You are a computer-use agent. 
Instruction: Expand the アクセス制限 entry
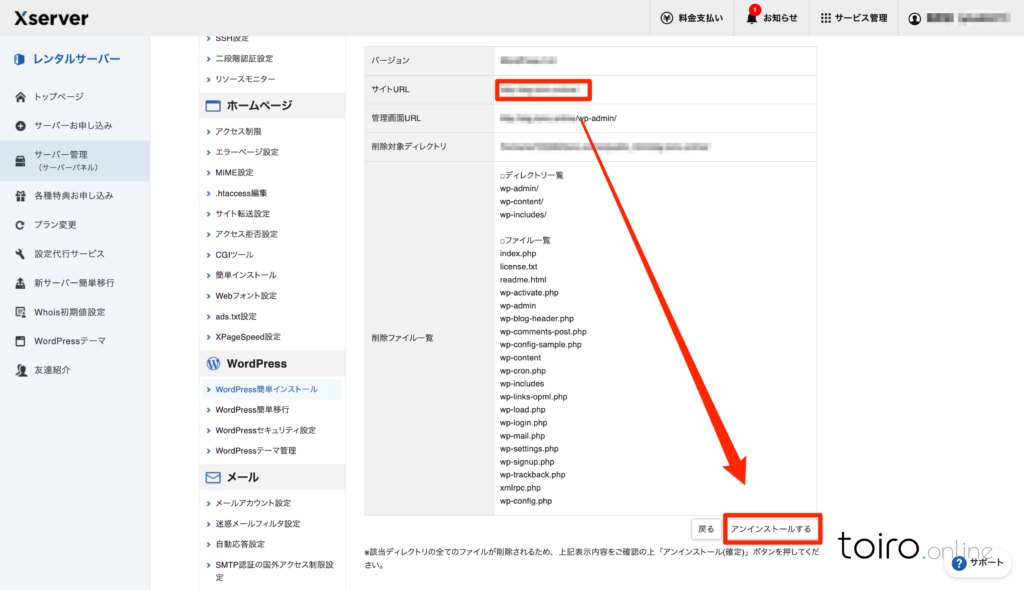coord(238,131)
